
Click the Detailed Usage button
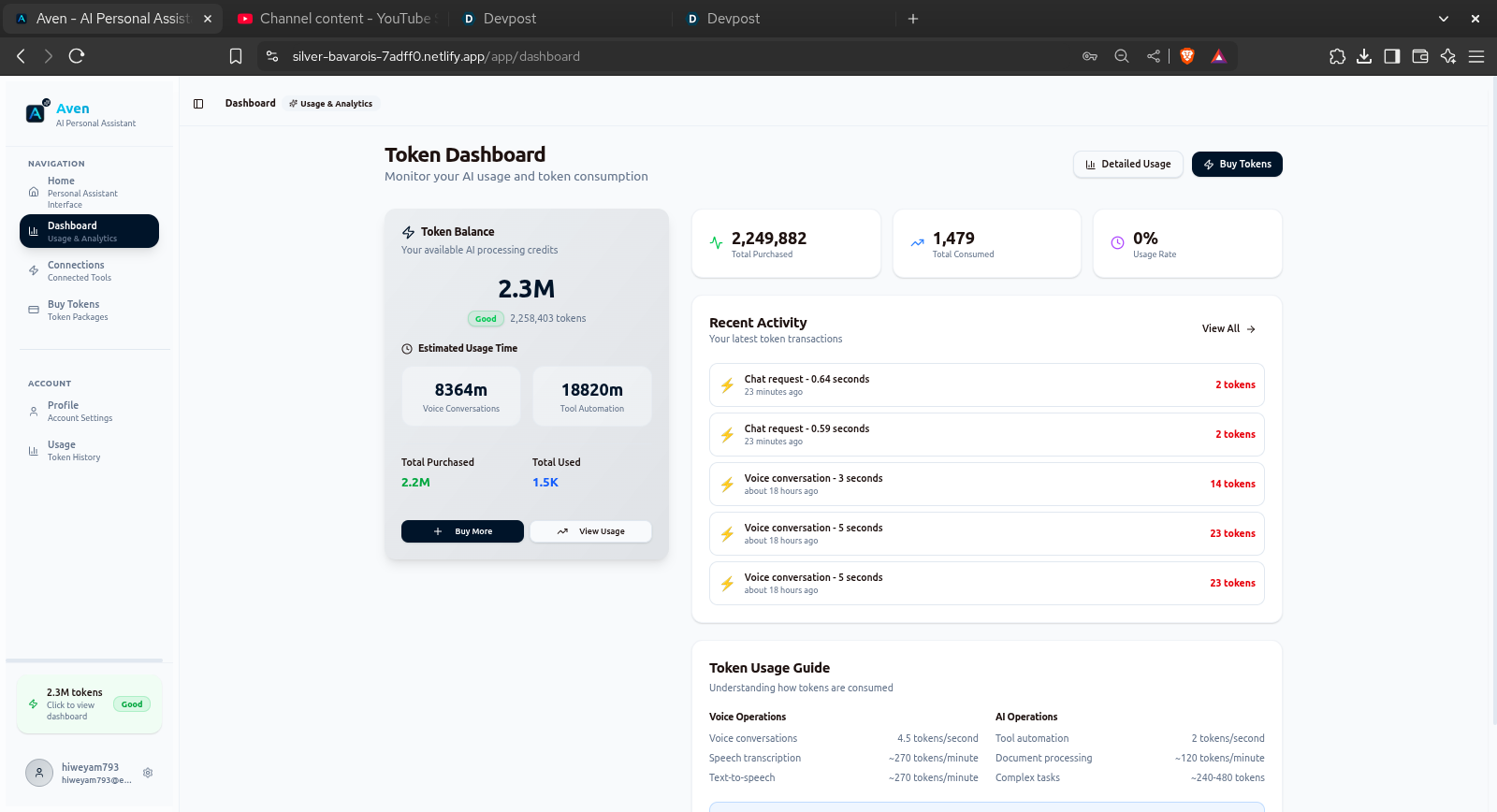coord(1127,164)
